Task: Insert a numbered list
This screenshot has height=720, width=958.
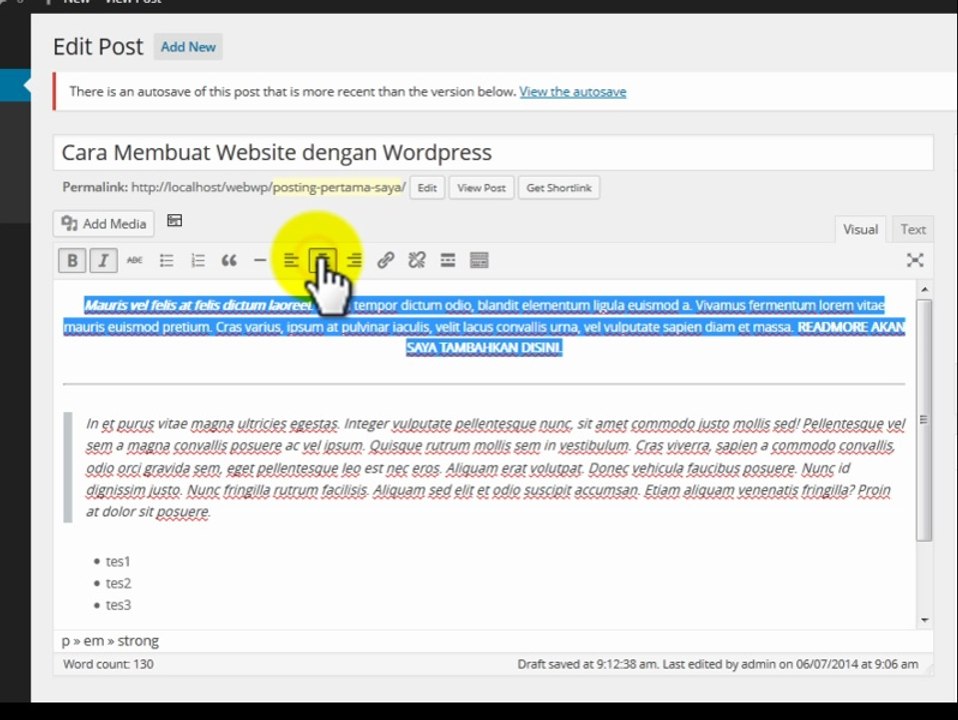Action: point(197,260)
